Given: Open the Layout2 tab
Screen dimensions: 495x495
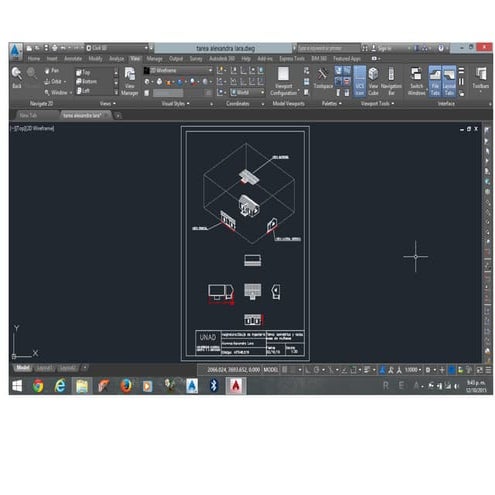Looking at the screenshot, I should pyautogui.click(x=68, y=368).
